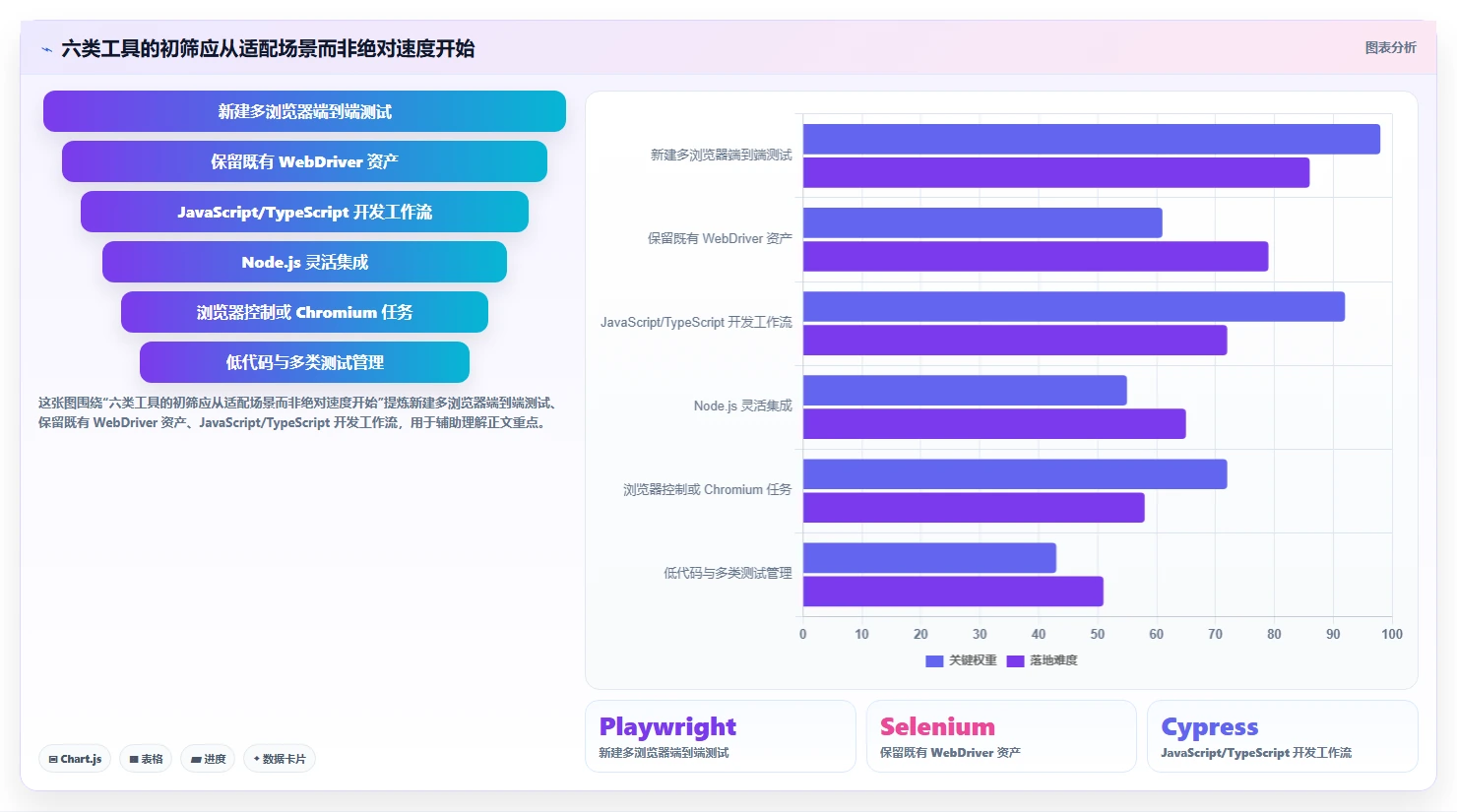Click the x-axis tick value 50
Viewport: 1457px width, 812px height.
pos(1098,634)
